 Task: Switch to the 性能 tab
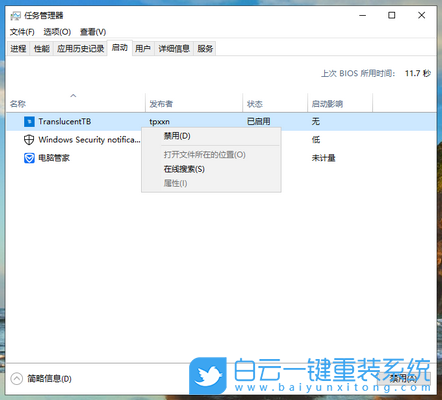tap(42, 49)
